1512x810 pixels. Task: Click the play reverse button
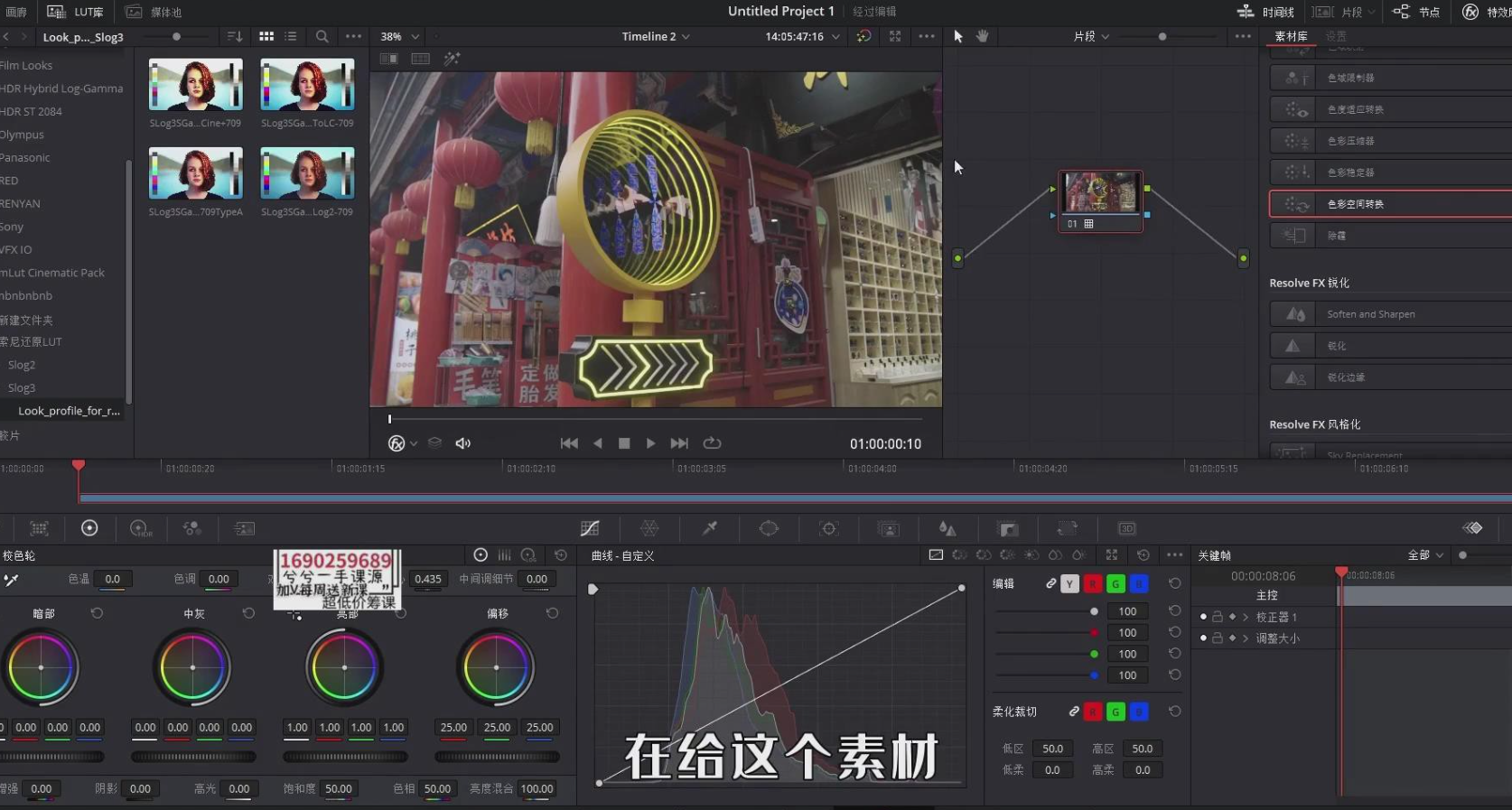pyautogui.click(x=597, y=443)
